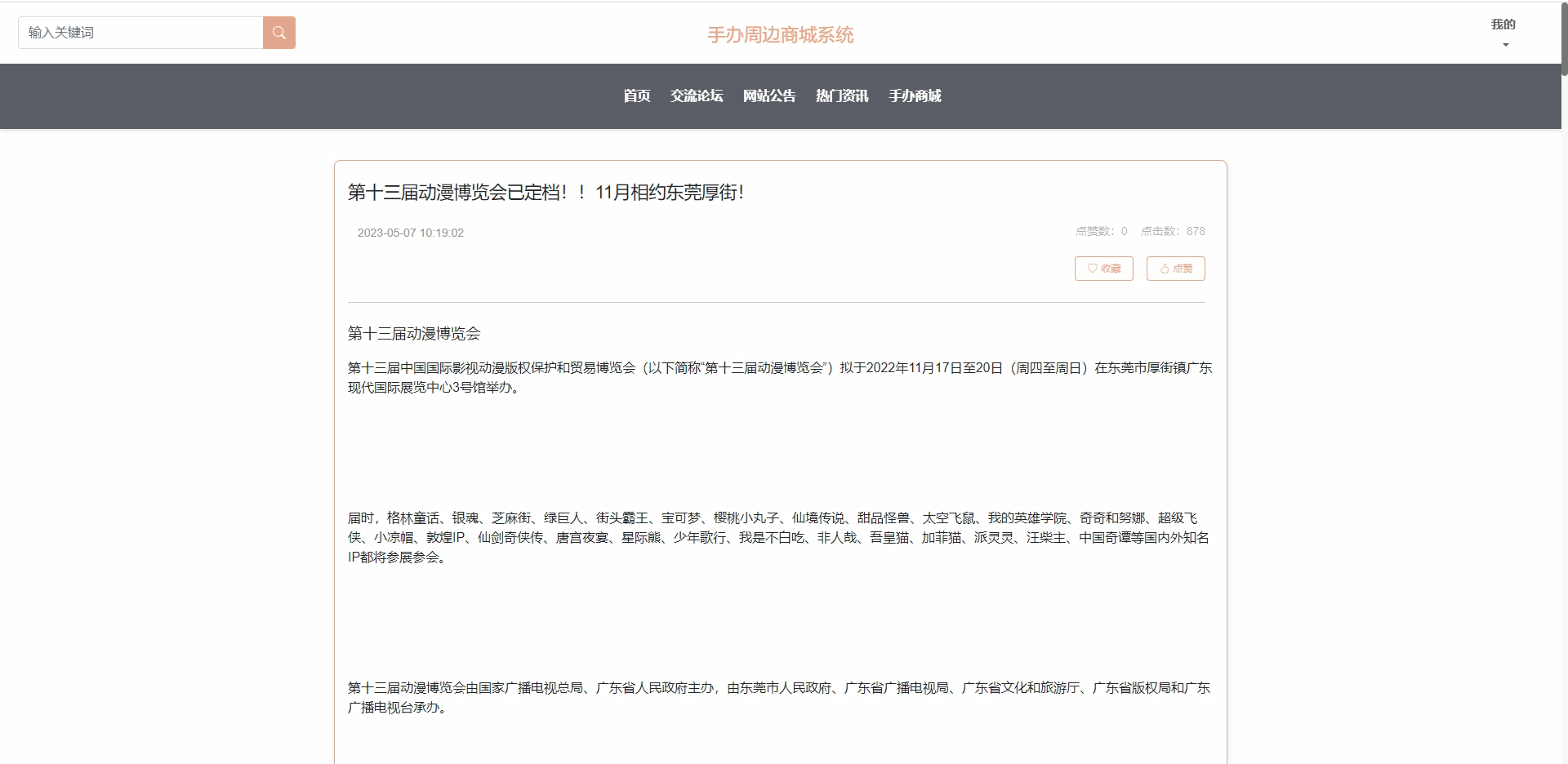Open the article title about 动漫博览会
The width and height of the screenshot is (1568, 764).
[x=545, y=193]
